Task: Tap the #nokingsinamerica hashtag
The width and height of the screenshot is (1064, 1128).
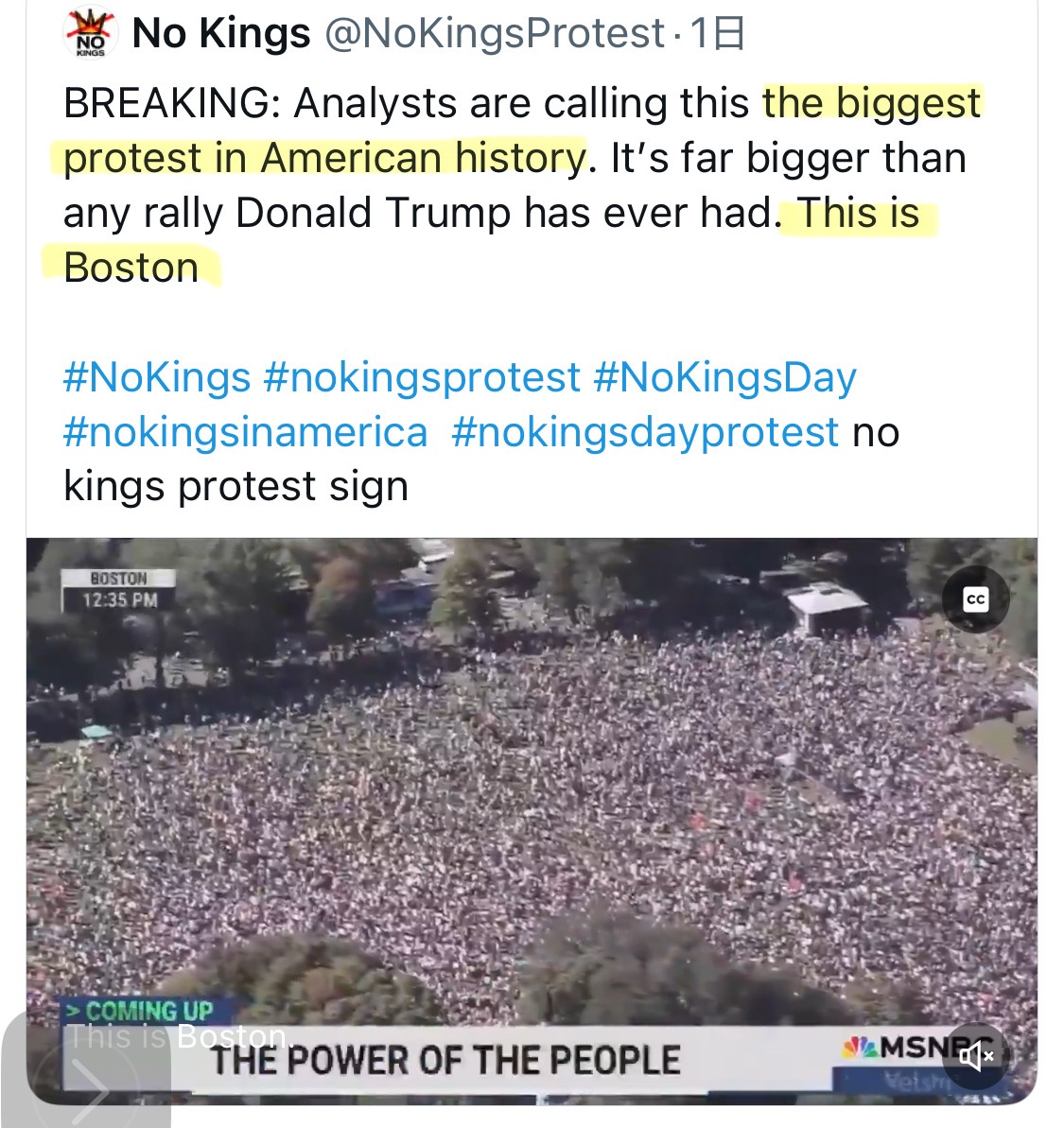Action: pyautogui.click(x=246, y=432)
